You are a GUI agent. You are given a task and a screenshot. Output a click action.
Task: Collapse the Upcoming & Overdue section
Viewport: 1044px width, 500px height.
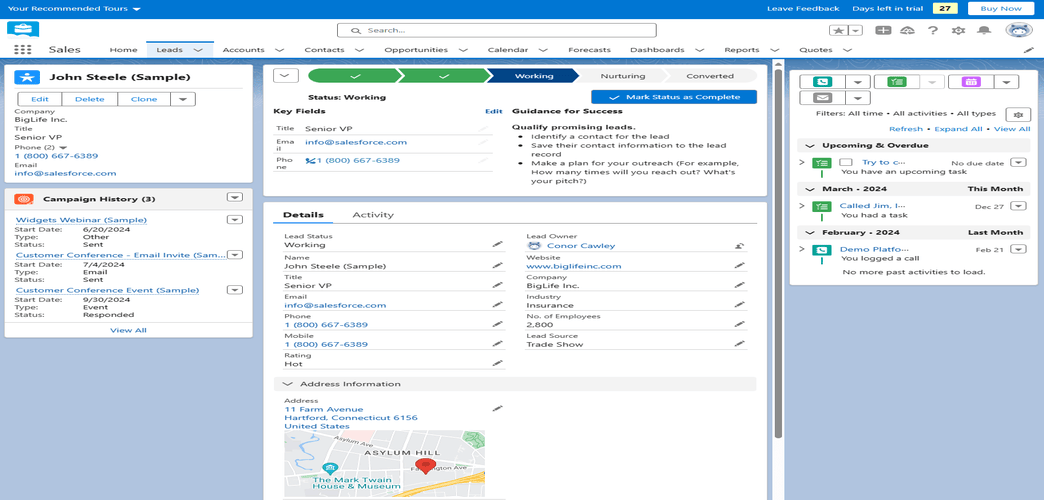coord(810,145)
